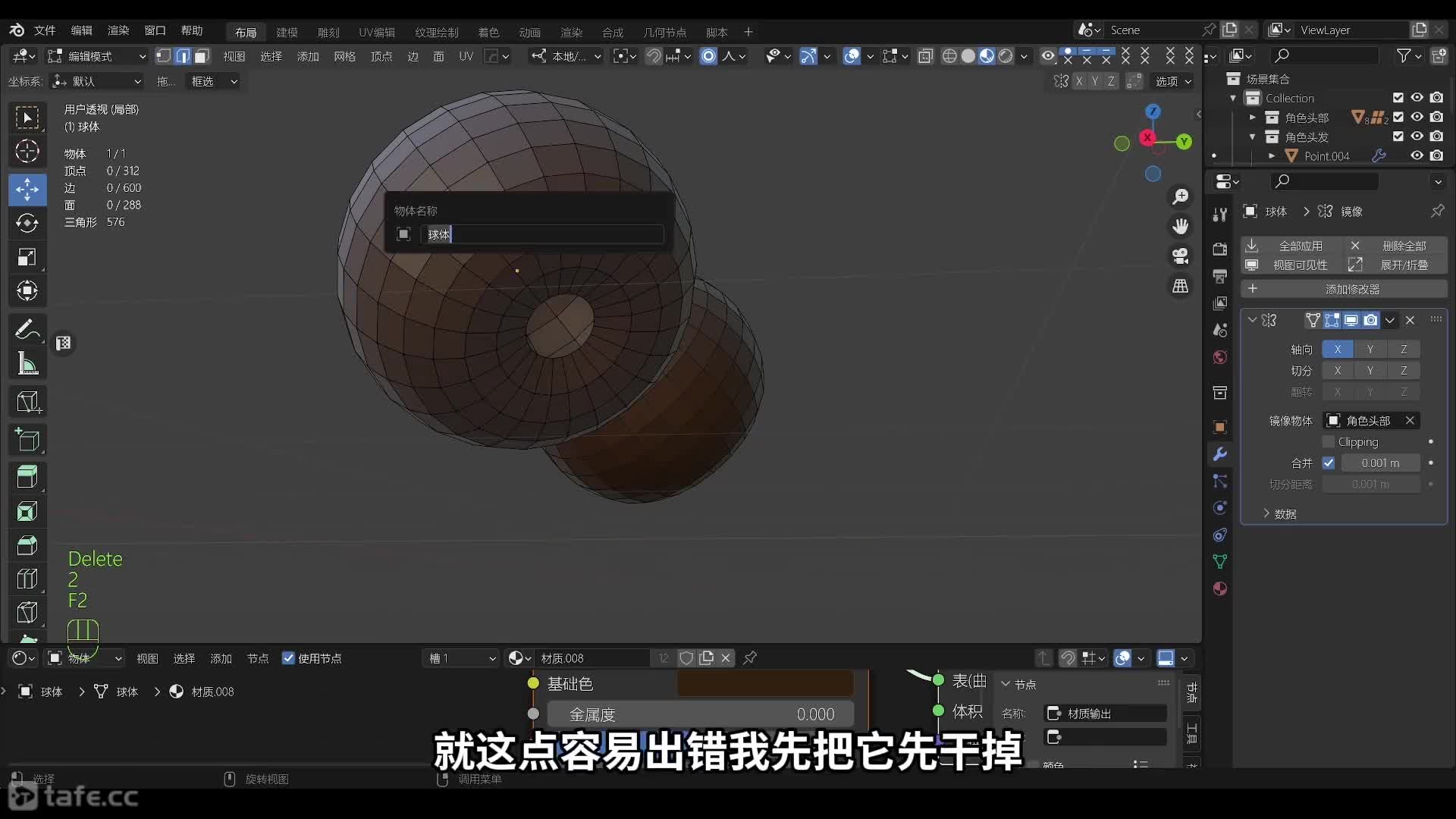Image resolution: width=1456 pixels, height=819 pixels.
Task: Select the Bevel tool
Action: click(27, 545)
